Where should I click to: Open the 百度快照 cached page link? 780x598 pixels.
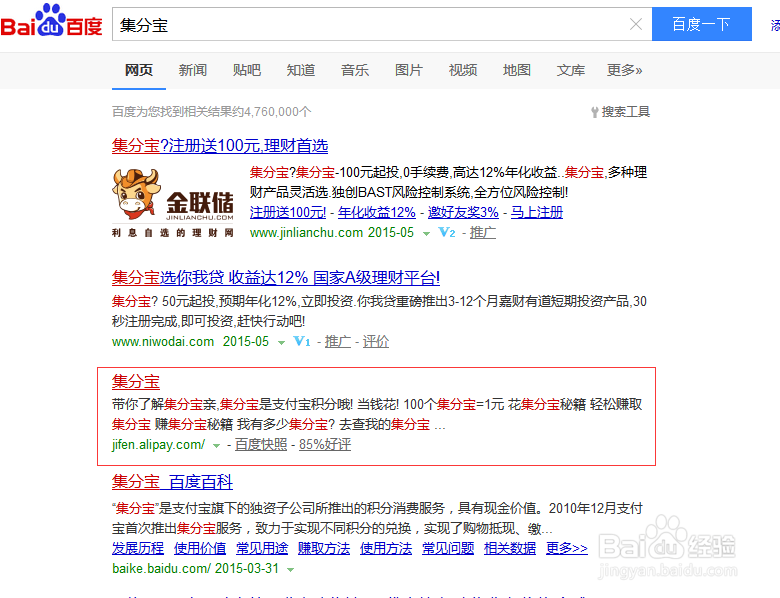261,444
